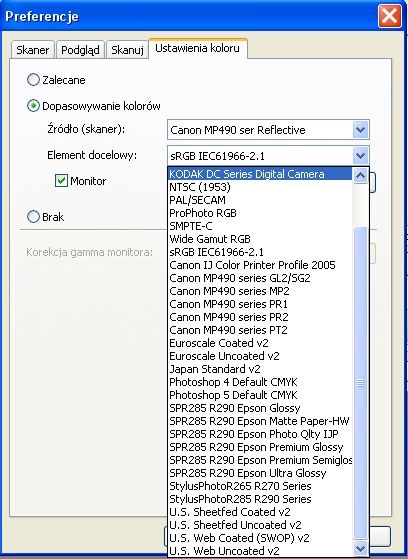Select PAL/SECAM profile
The height and width of the screenshot is (559, 408).
pyautogui.click(x=260, y=200)
